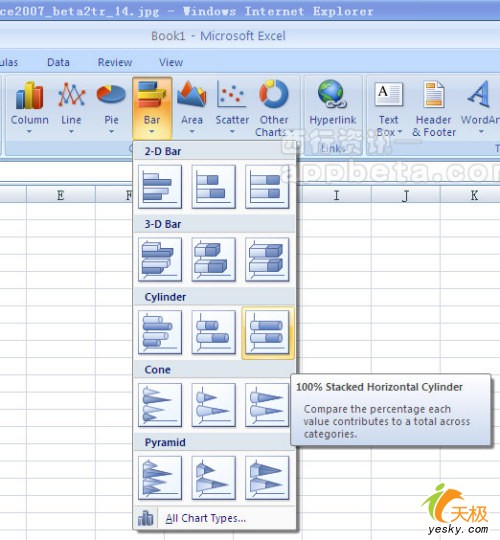This screenshot has height=540, width=500.
Task: Expand the Scatter chart menu
Action: click(x=232, y=107)
